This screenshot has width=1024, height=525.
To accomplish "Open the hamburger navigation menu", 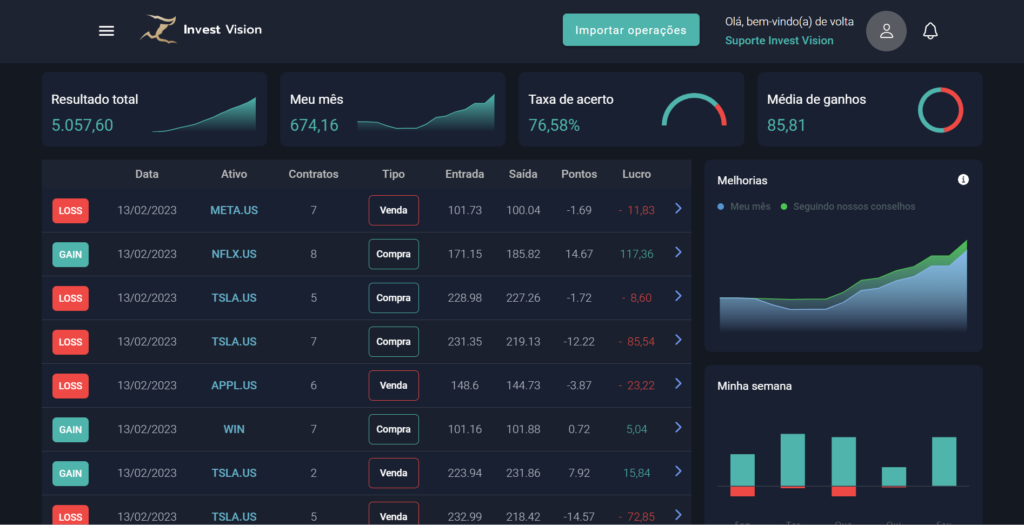I will pos(106,31).
